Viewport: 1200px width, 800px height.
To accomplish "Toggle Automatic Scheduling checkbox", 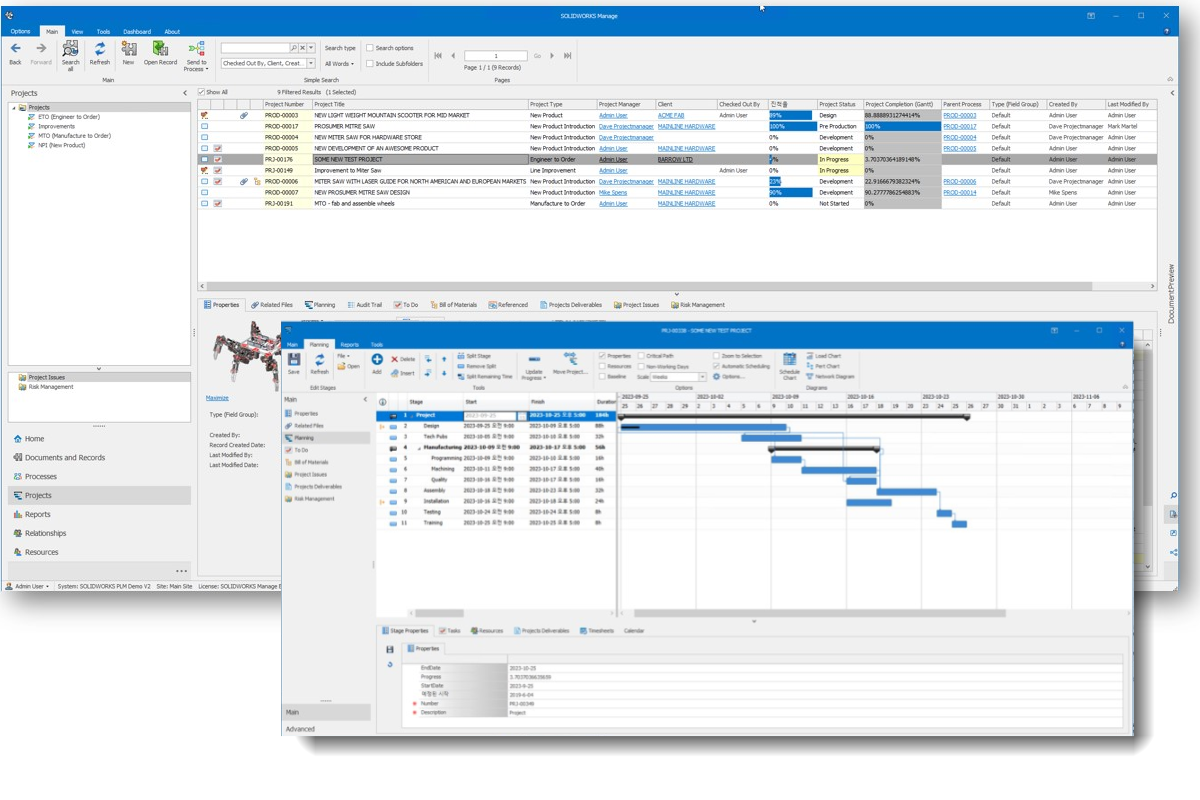I will 716,366.
